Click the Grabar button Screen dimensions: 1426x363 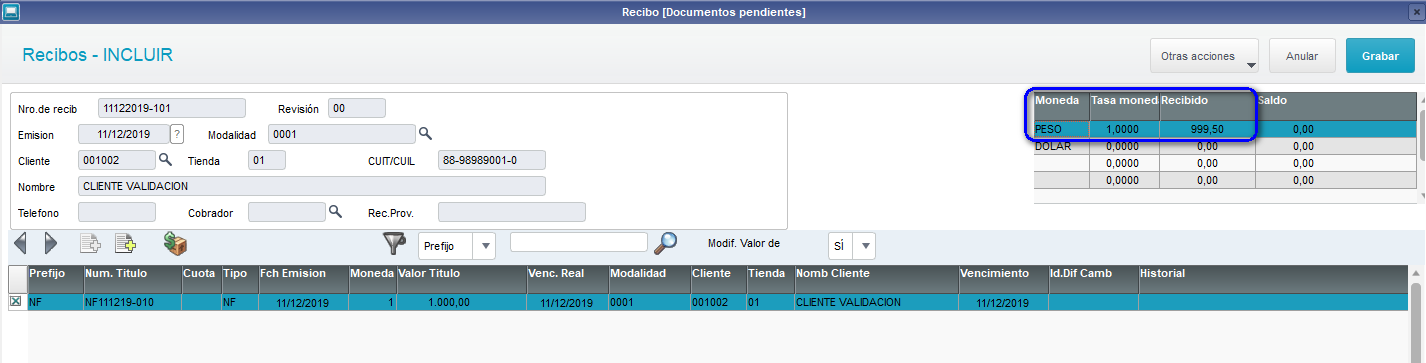pos(1380,56)
